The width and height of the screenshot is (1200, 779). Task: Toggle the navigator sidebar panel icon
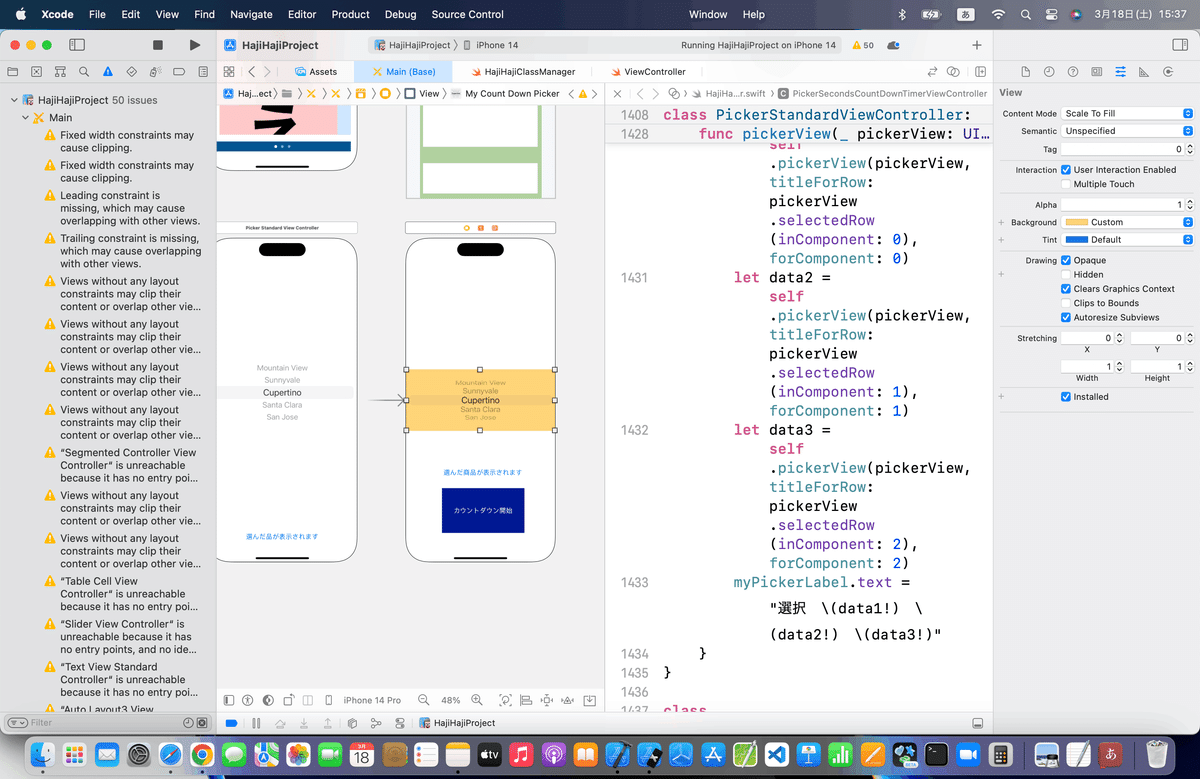click(77, 45)
